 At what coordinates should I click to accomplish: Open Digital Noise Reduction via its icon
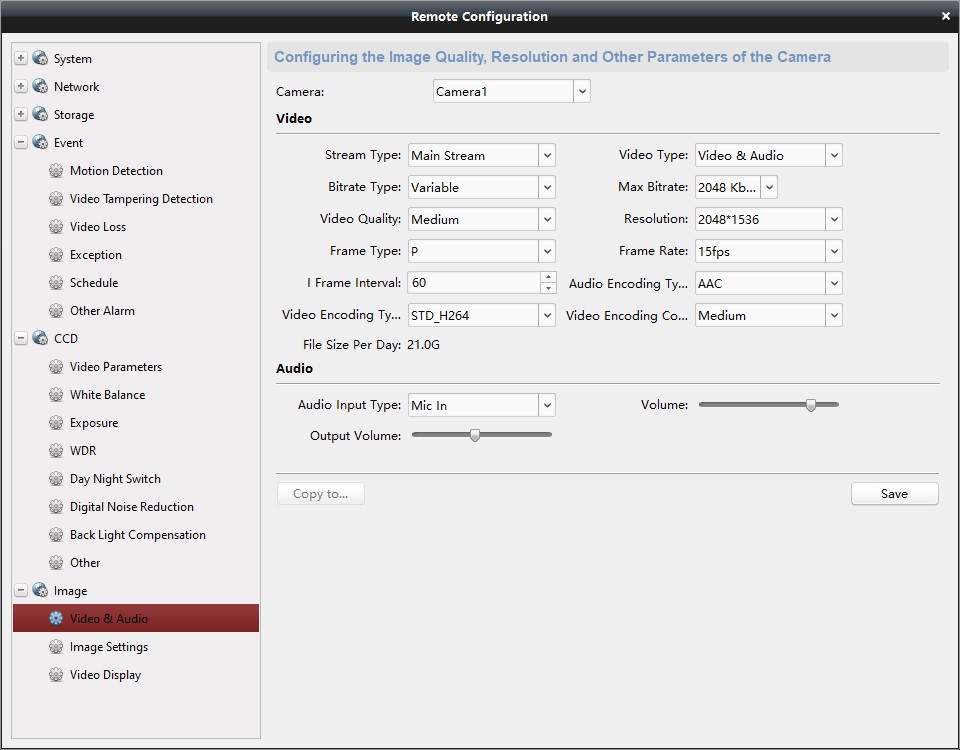click(56, 506)
